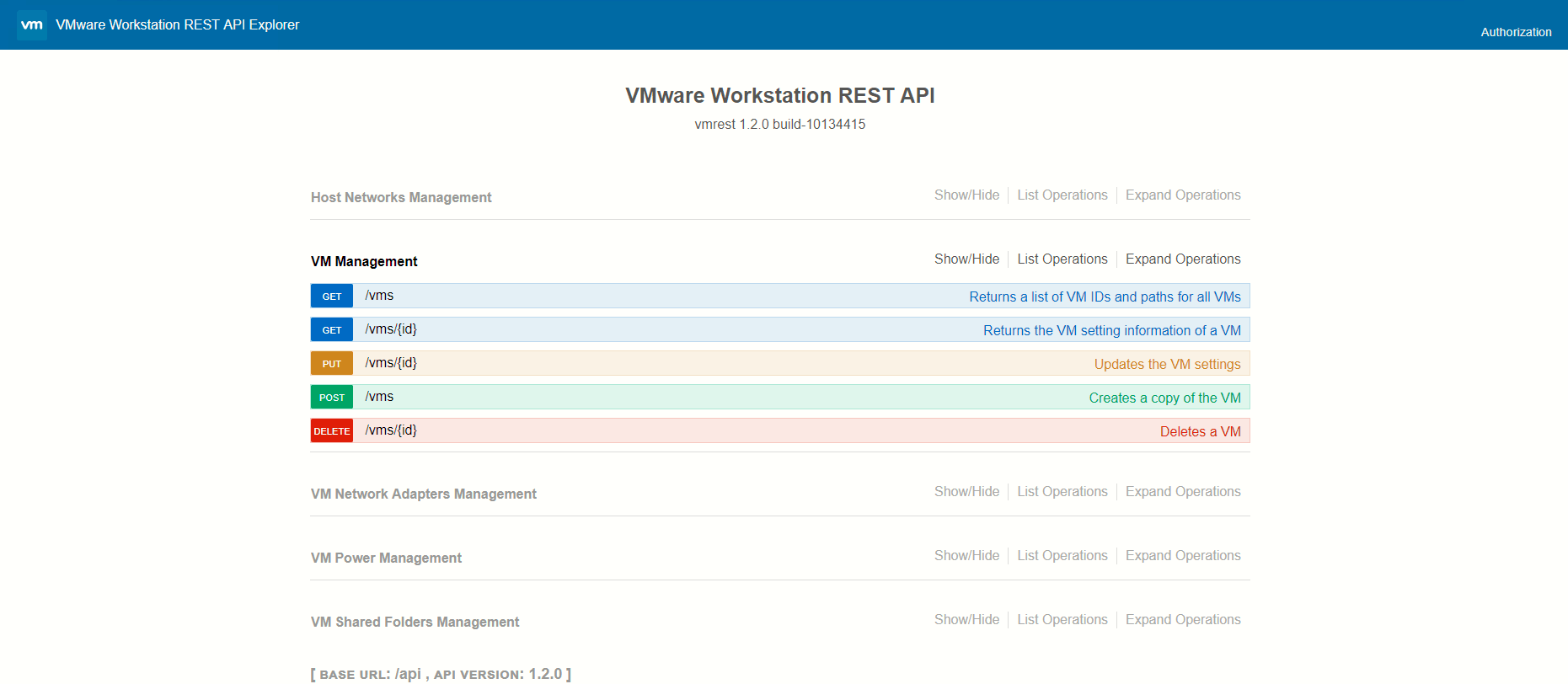This screenshot has width=1568, height=684.
Task: Open 'Returns a list of VM IDs' link
Action: tap(1104, 297)
